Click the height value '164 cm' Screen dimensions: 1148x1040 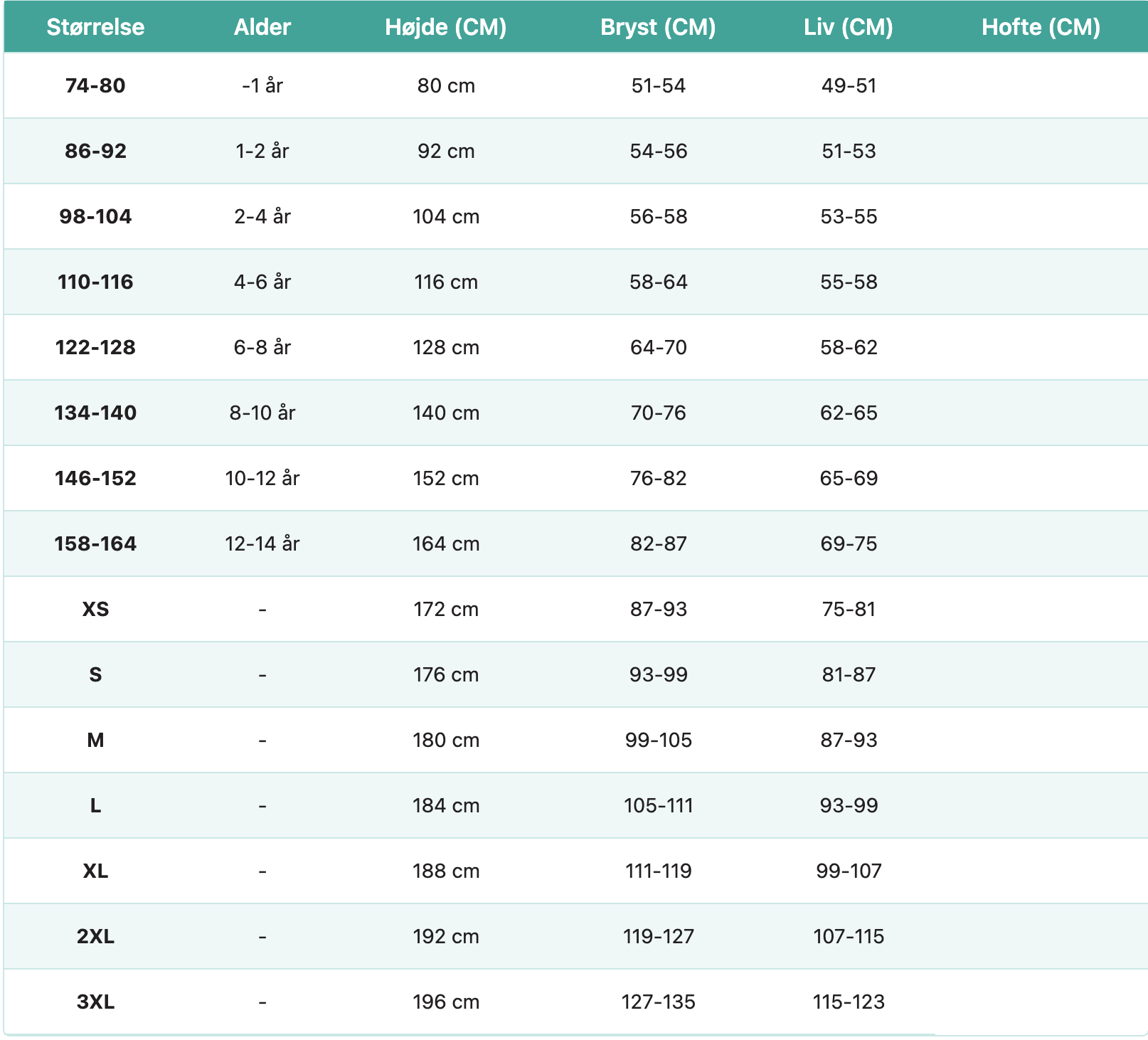(446, 543)
